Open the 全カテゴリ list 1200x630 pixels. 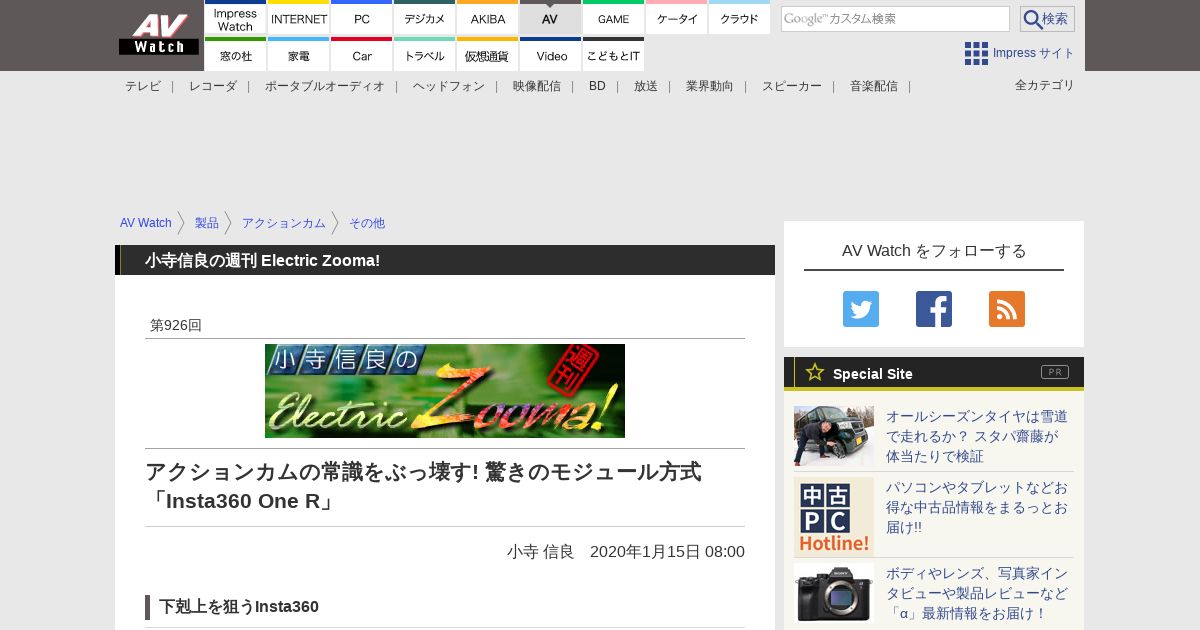pos(1045,85)
